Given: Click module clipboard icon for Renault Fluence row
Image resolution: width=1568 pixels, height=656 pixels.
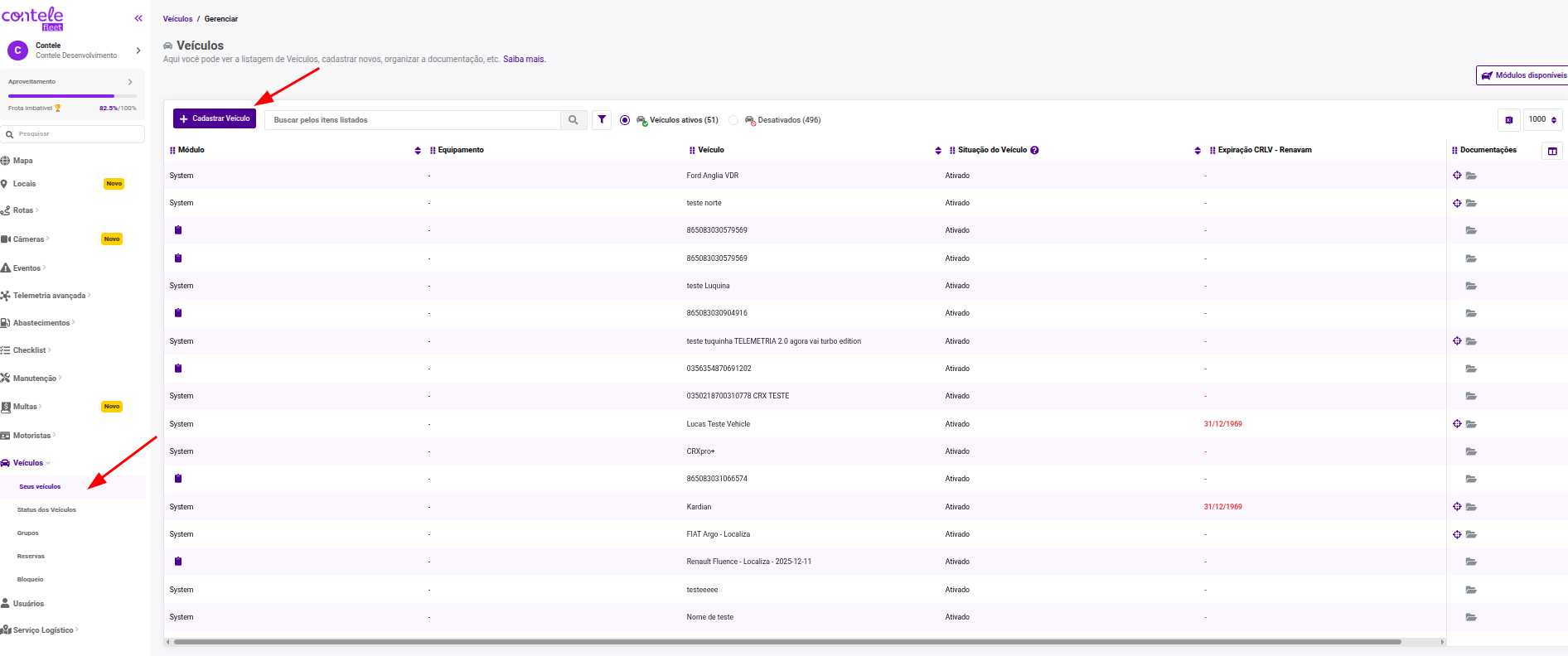Looking at the screenshot, I should click(x=178, y=562).
